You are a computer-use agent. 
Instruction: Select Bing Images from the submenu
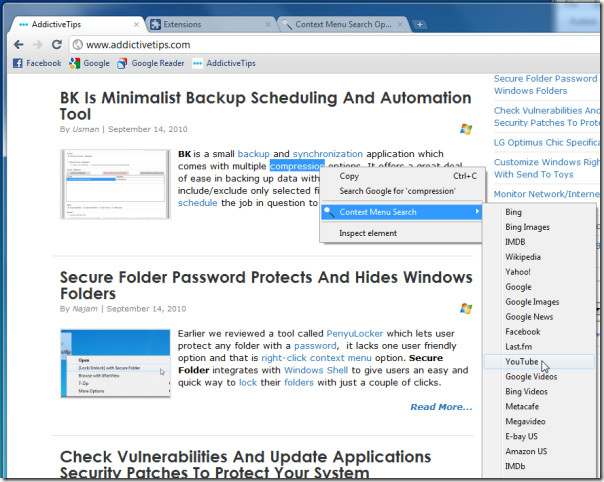(x=539, y=227)
